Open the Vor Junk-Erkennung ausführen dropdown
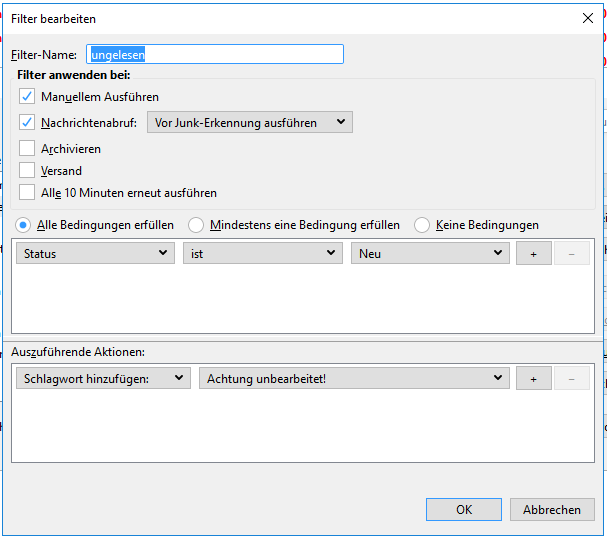Viewport: 607px width, 539px height. coord(249,123)
